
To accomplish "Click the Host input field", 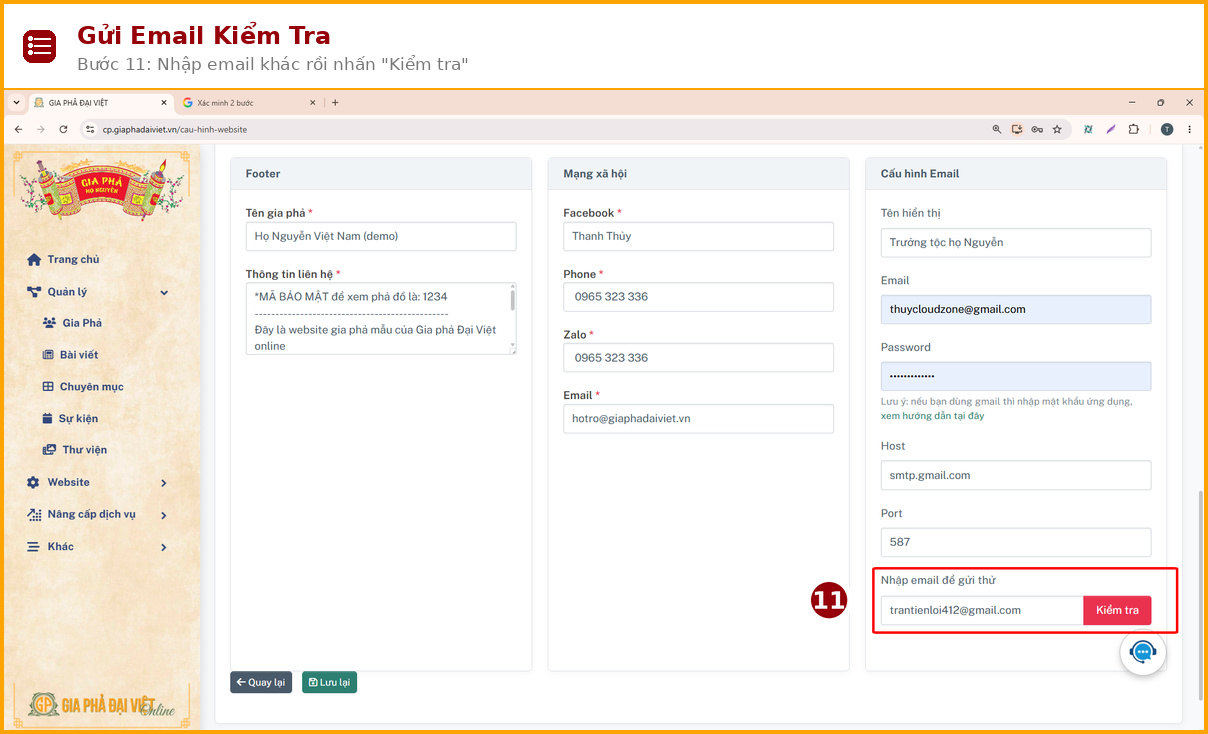I will click(1016, 476).
